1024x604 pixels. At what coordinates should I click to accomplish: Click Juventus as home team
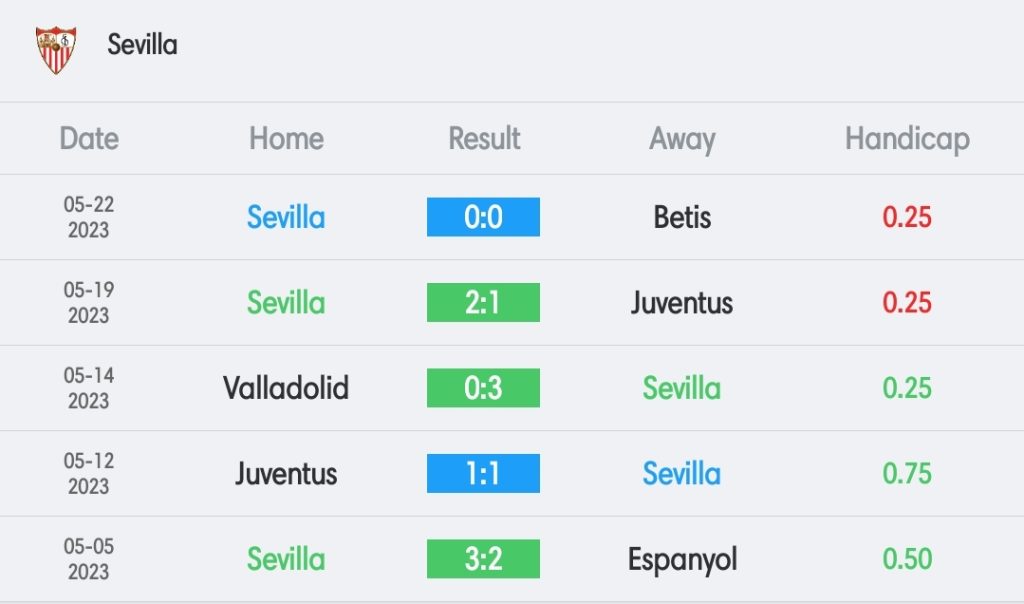[x=286, y=474]
